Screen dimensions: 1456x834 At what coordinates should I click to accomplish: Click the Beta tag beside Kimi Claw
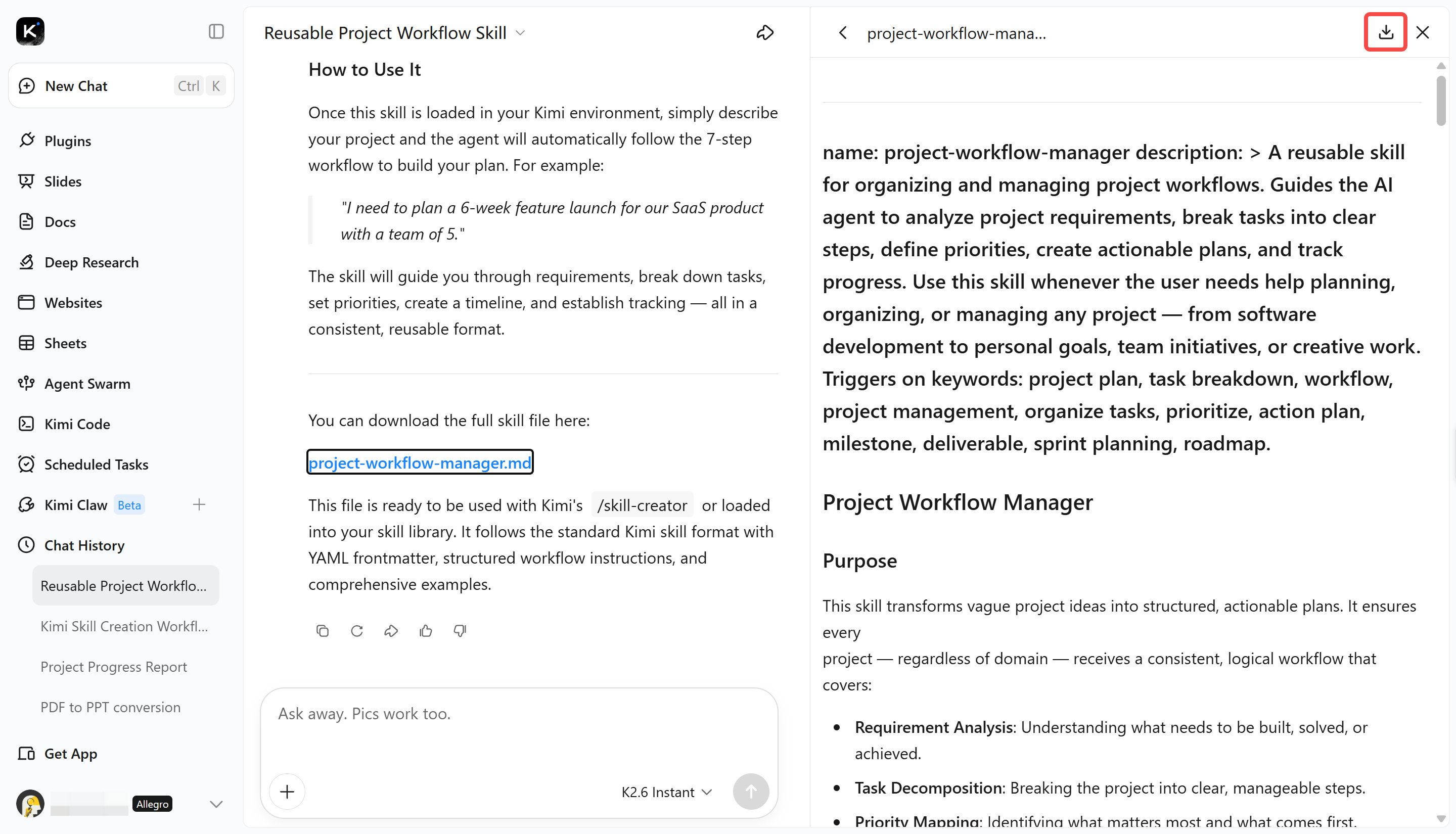click(129, 504)
